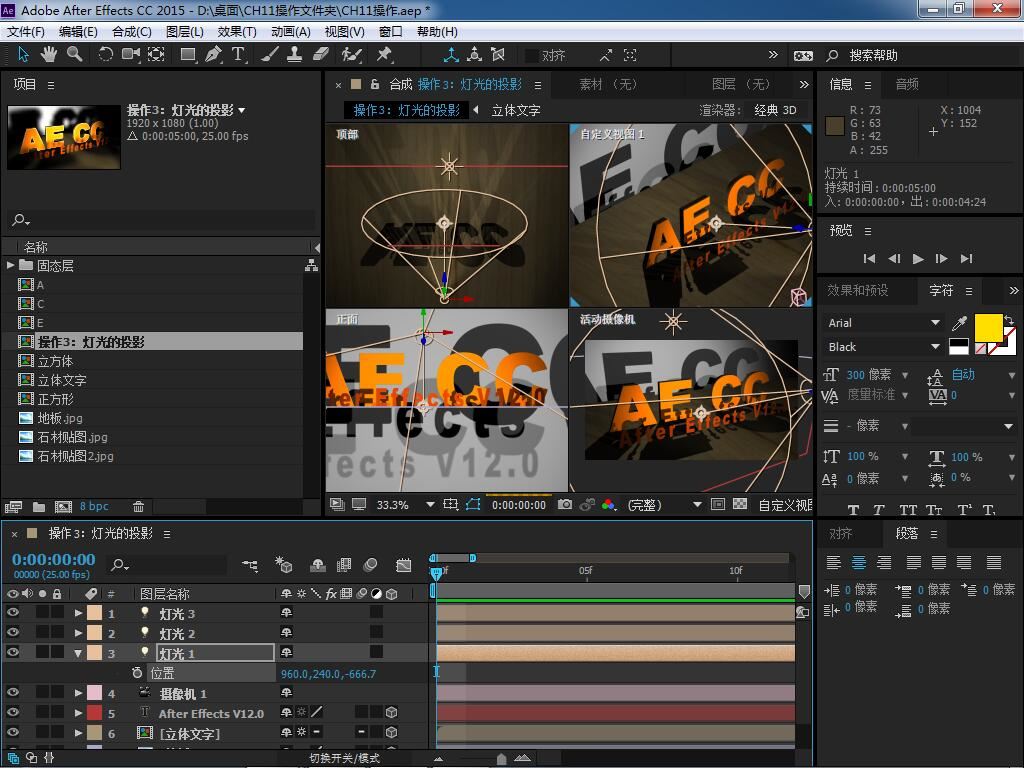
Task: Create a new folder in Project panel
Action: 39,507
